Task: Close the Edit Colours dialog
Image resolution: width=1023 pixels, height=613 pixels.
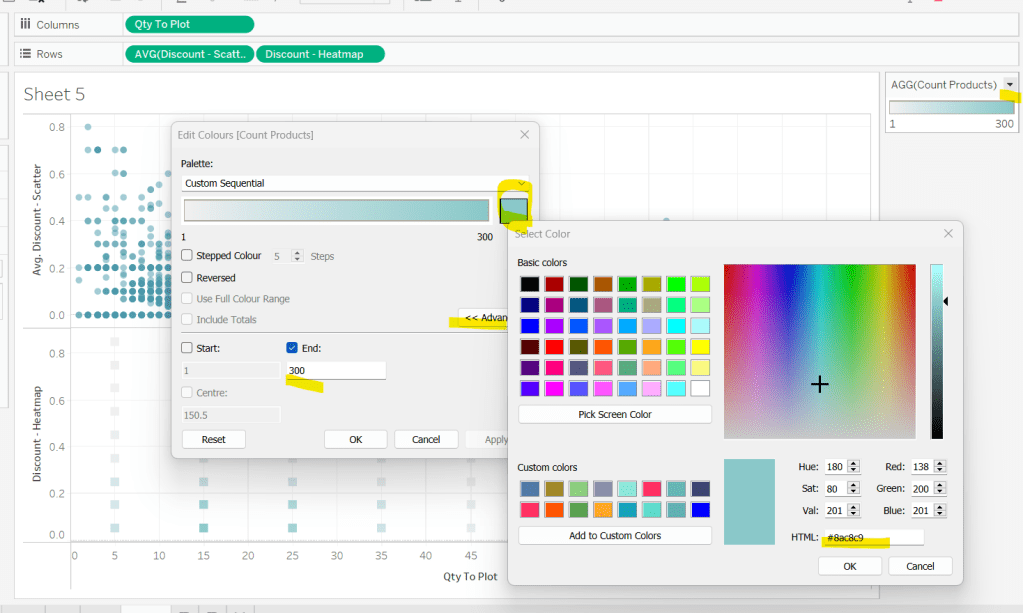Action: click(x=524, y=134)
